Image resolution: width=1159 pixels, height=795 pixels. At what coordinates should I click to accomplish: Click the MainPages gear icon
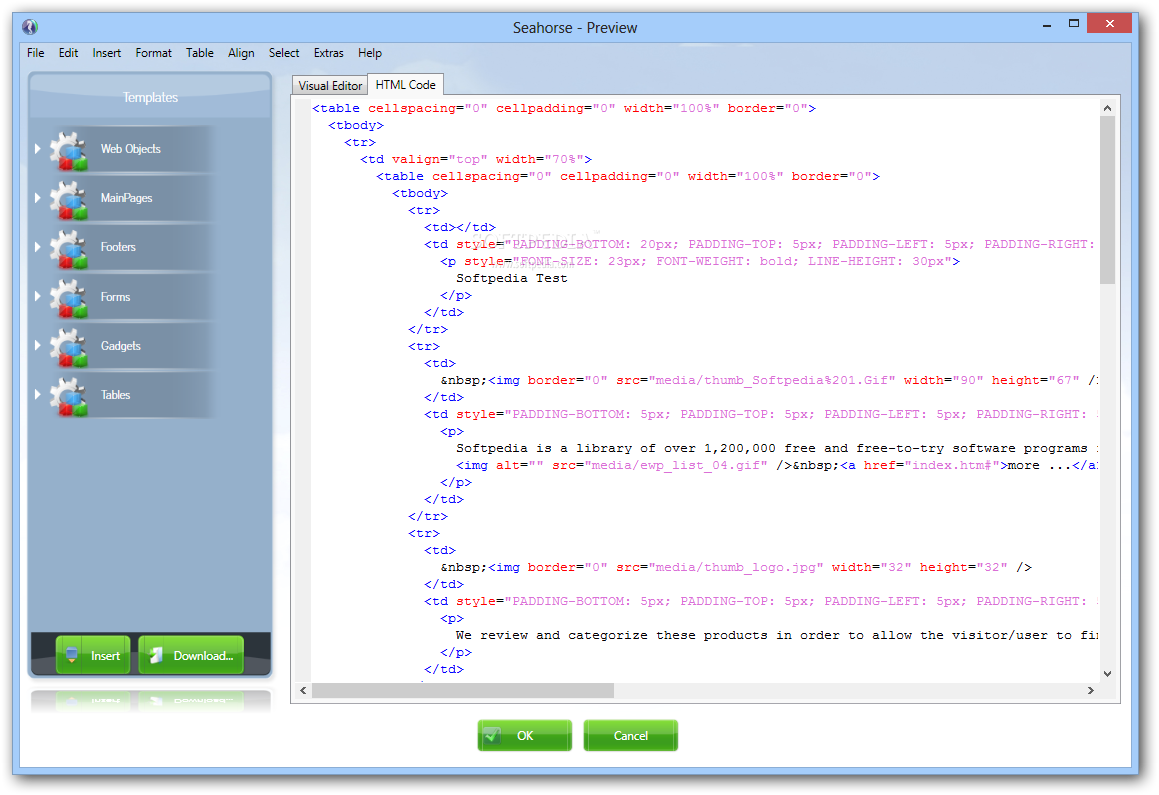pyautogui.click(x=69, y=200)
